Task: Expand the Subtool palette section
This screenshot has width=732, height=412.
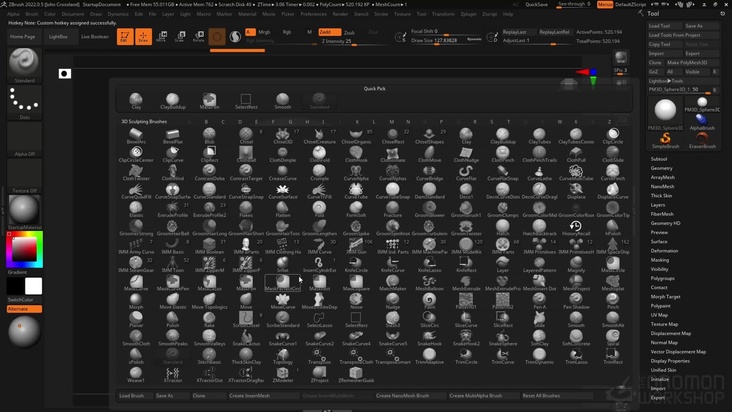Action: click(659, 159)
